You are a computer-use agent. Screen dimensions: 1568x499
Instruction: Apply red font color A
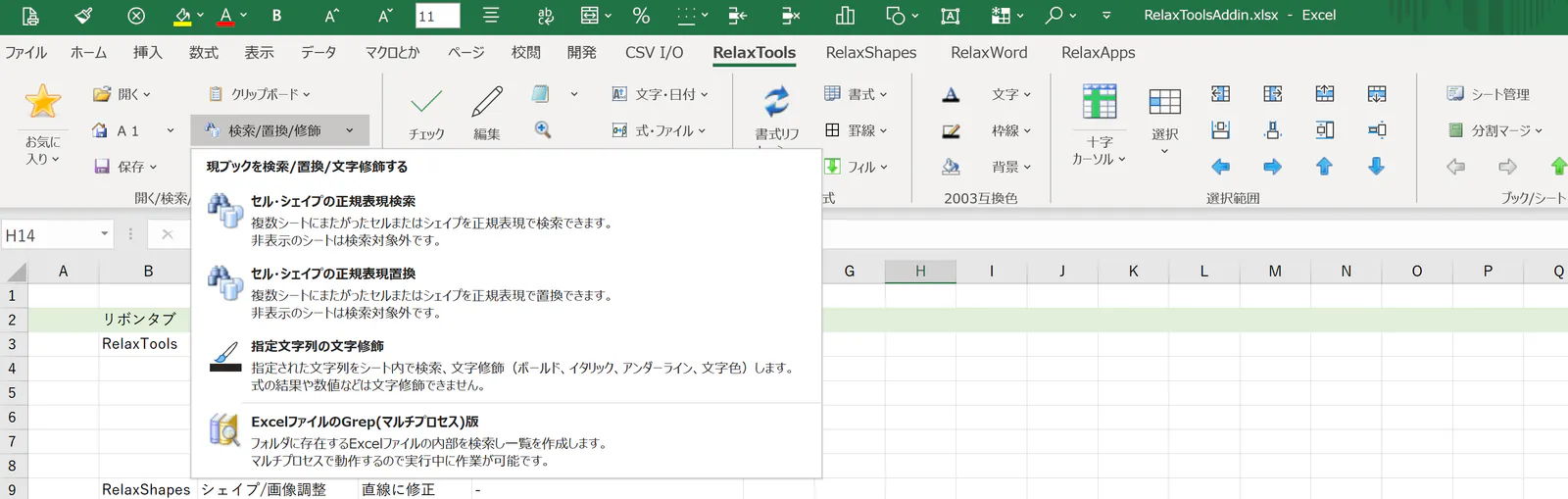(x=226, y=16)
